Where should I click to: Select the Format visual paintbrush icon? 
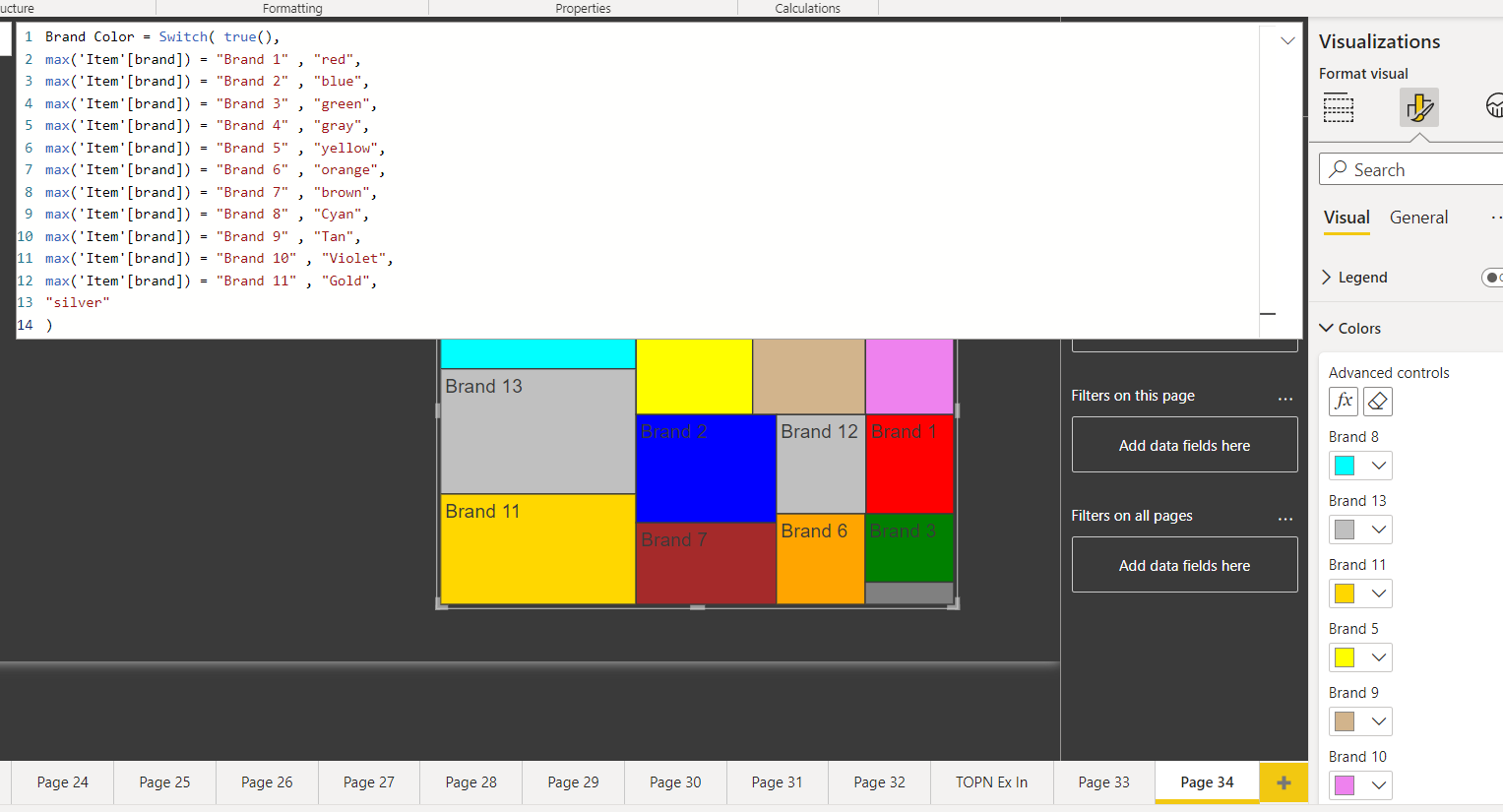tap(1419, 107)
